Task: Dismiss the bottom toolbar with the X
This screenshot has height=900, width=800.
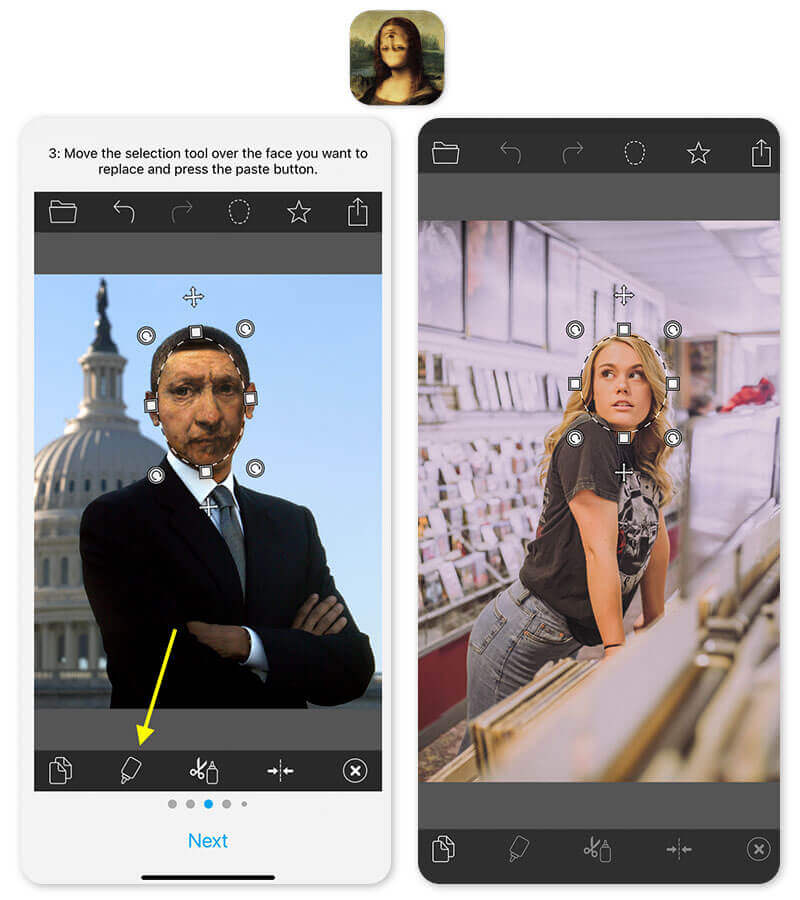Action: tap(353, 768)
